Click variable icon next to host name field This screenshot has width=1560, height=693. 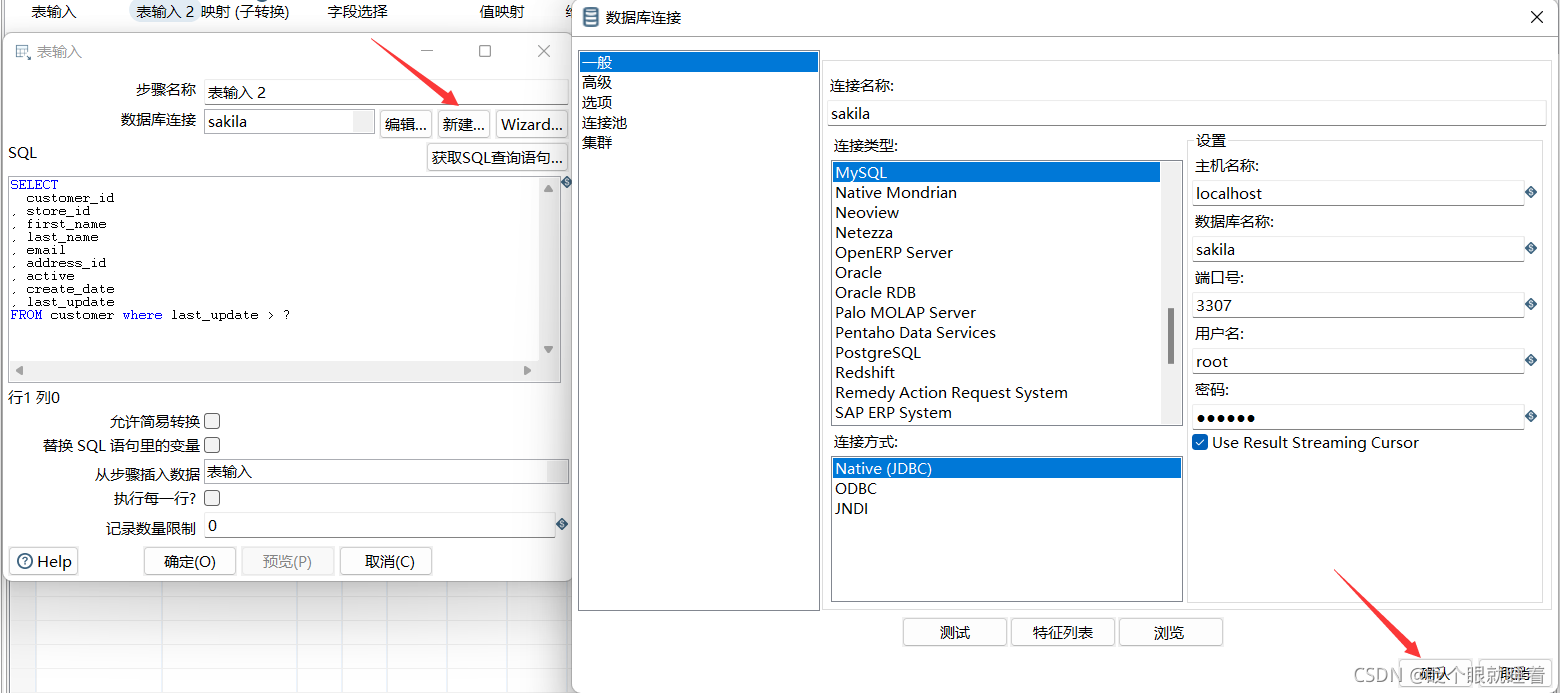[1531, 192]
